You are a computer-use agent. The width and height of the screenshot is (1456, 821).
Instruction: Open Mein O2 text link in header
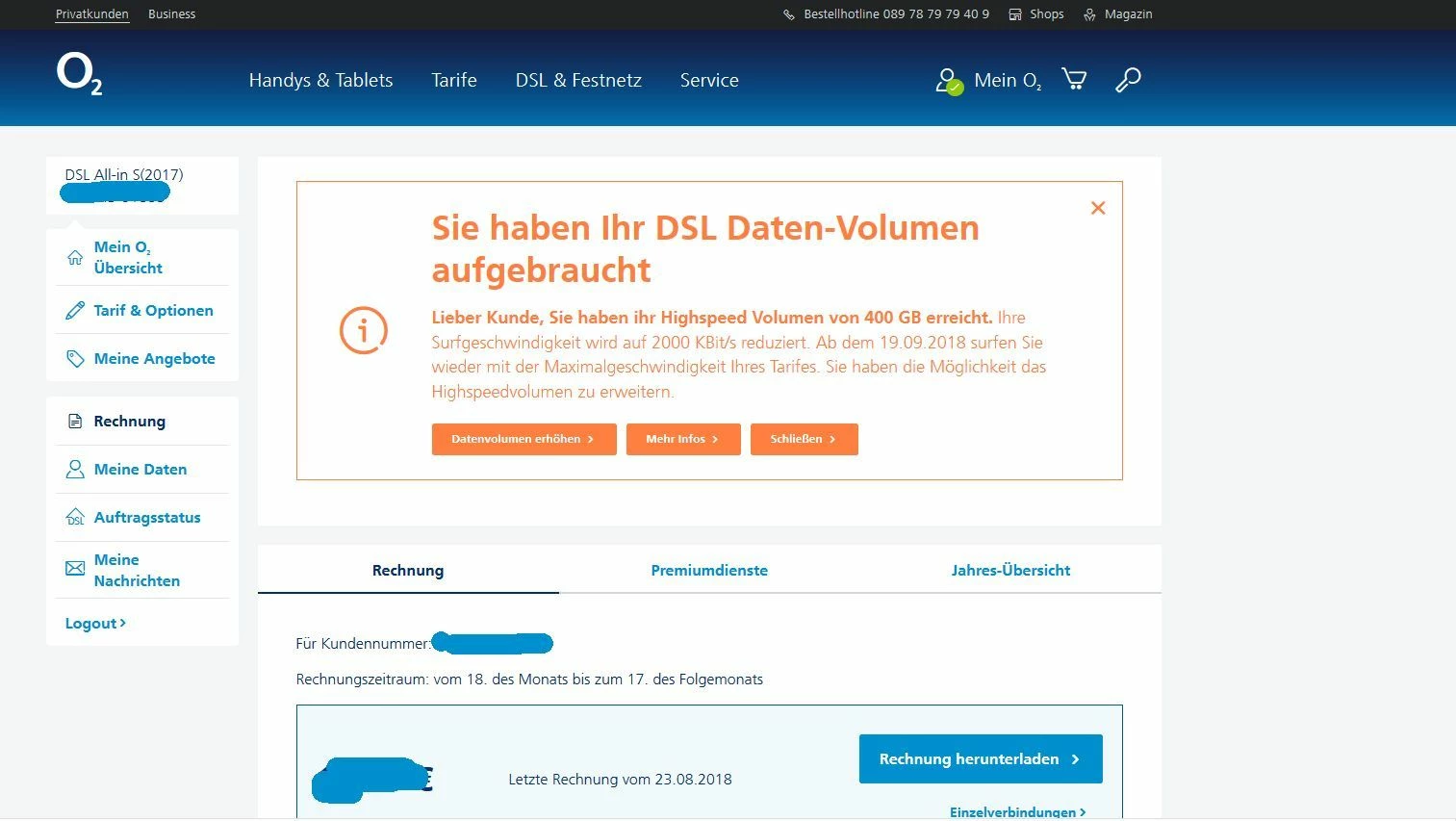(1008, 81)
